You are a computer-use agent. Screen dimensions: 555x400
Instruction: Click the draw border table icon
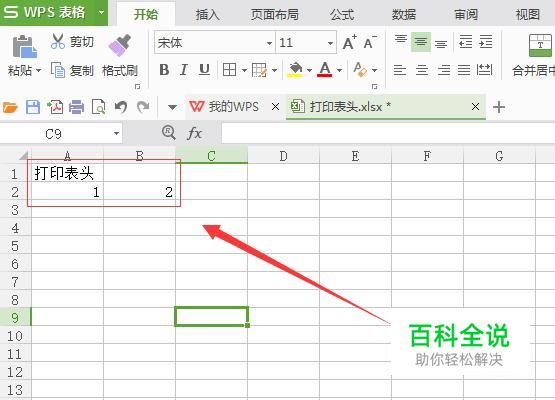pyautogui.click(x=259, y=70)
